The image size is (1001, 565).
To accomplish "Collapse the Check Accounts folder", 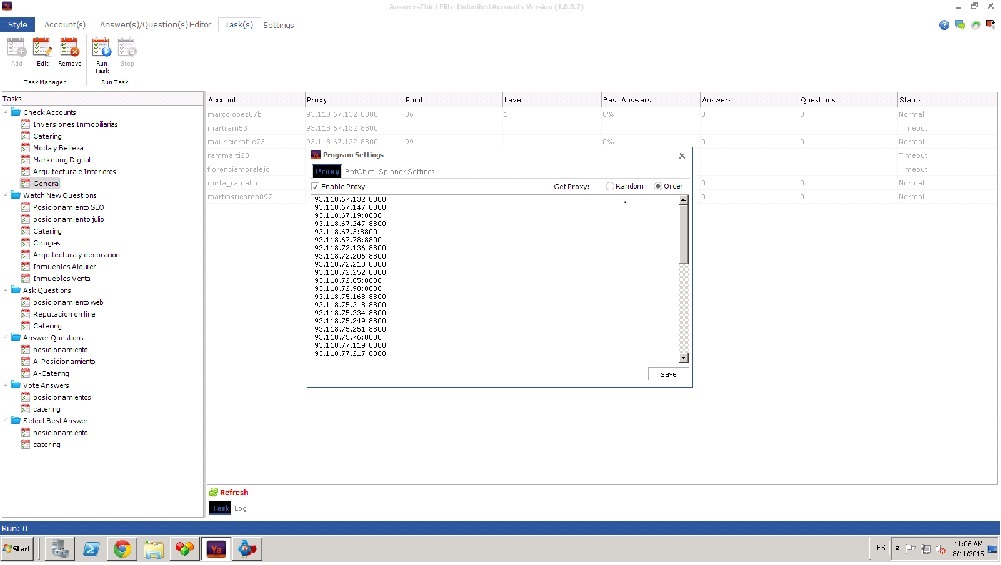I will pyautogui.click(x=6, y=112).
